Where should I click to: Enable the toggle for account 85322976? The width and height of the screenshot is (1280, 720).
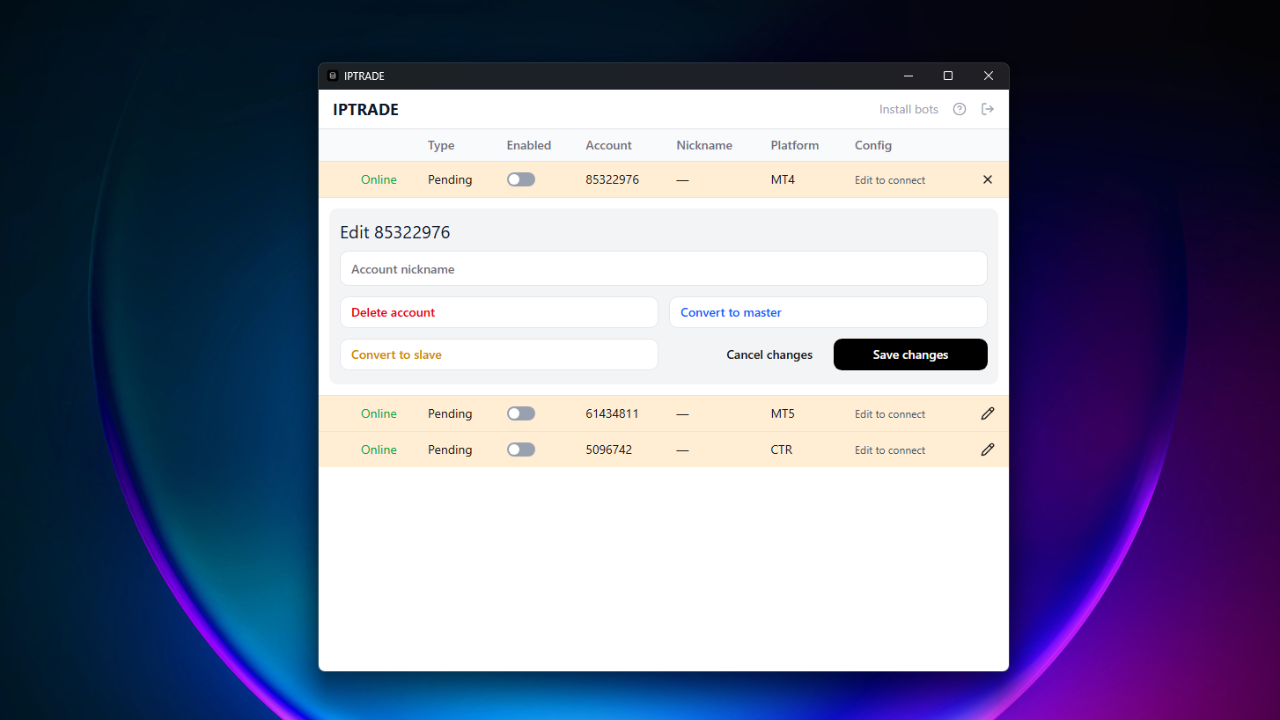(520, 179)
